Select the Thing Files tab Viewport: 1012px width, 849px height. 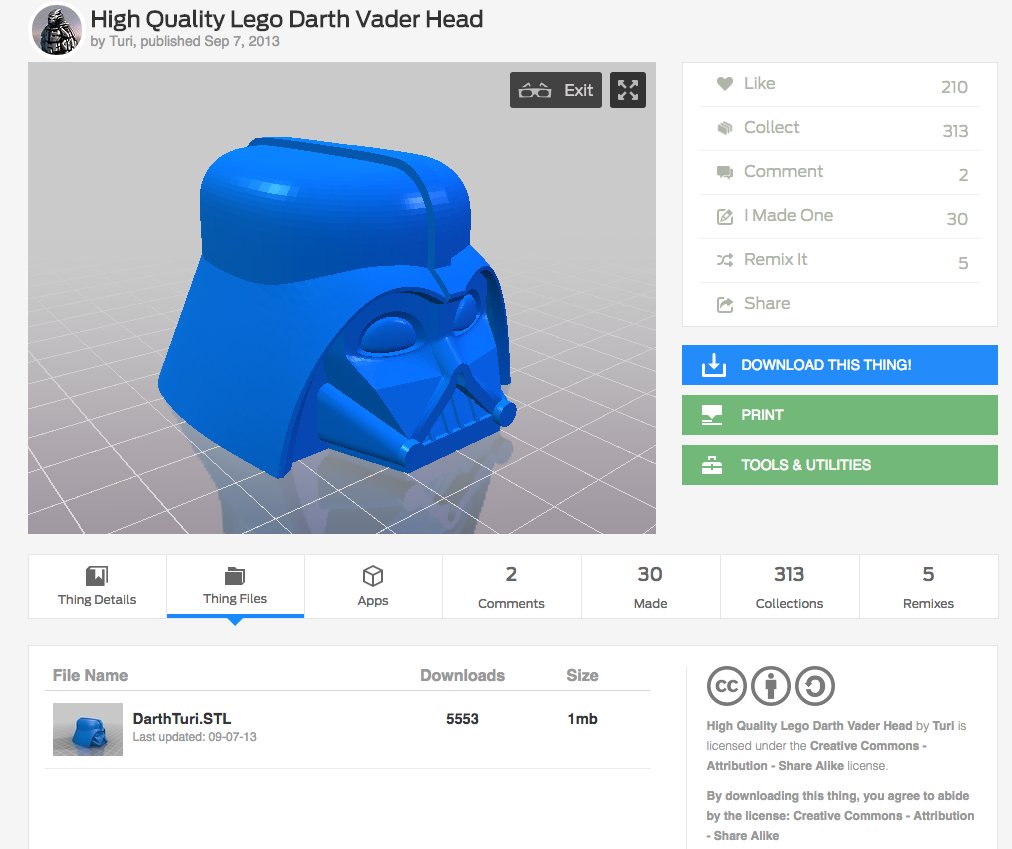coord(235,586)
